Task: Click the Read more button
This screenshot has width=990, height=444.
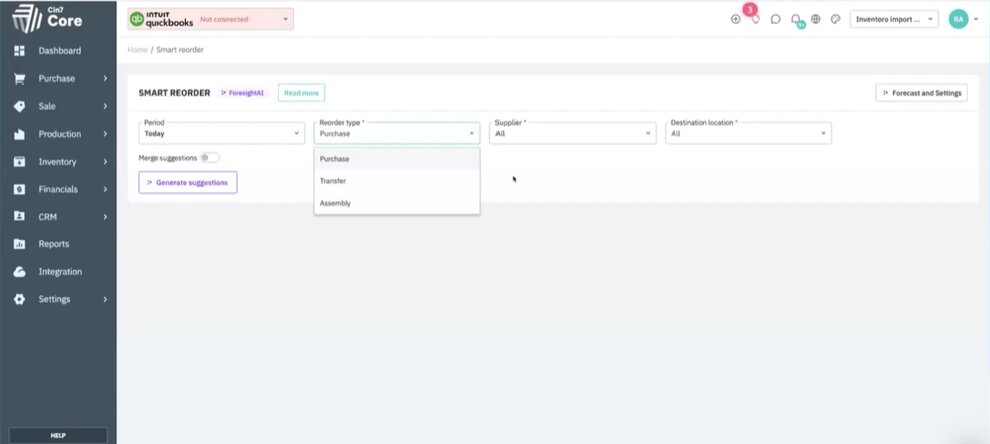Action: pos(301,93)
